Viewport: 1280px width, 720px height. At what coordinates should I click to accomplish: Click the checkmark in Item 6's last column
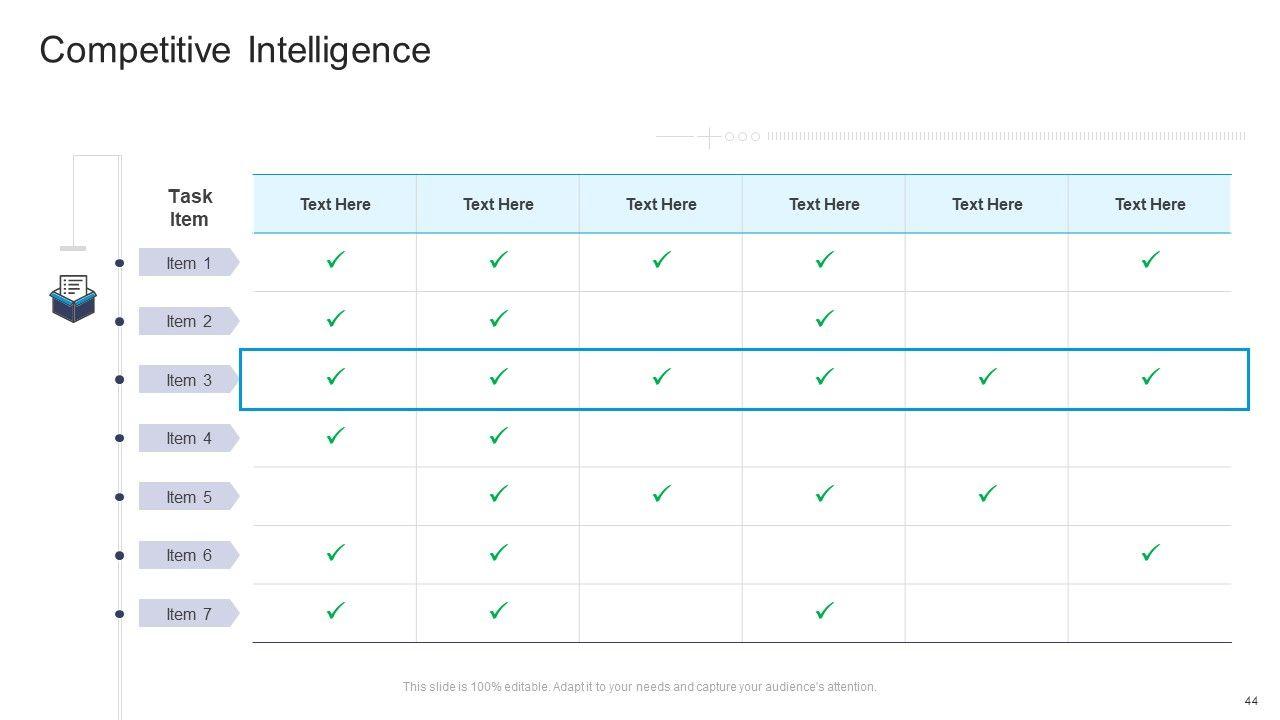(1150, 552)
